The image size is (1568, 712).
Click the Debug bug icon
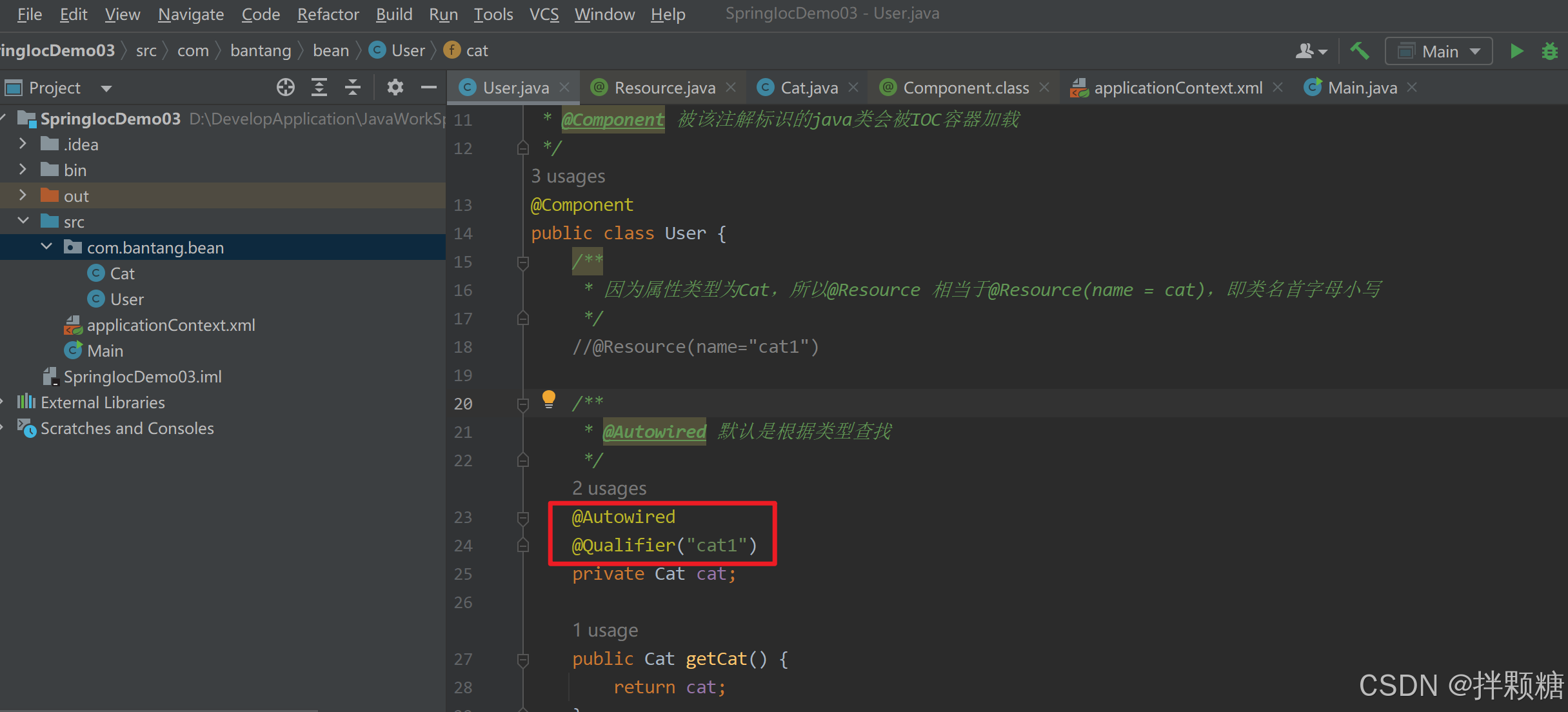click(x=1549, y=51)
